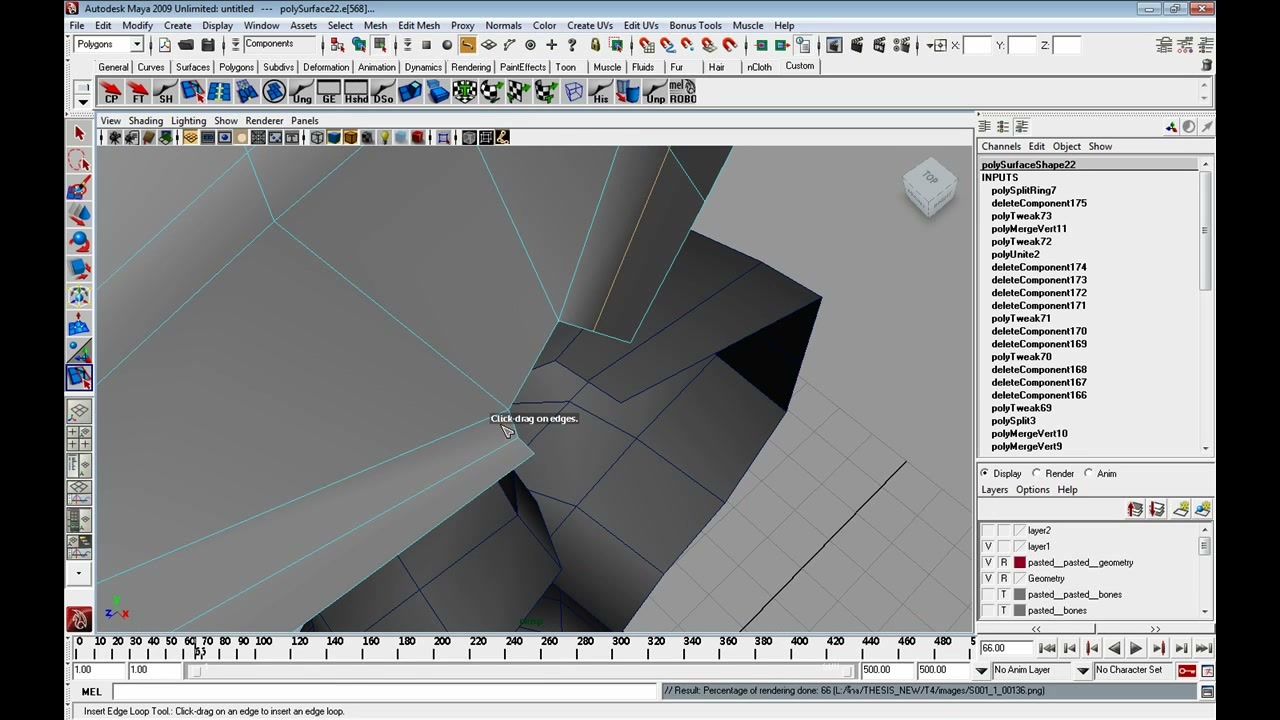Click the play forward button
Image resolution: width=1280 pixels, height=720 pixels.
click(1136, 649)
